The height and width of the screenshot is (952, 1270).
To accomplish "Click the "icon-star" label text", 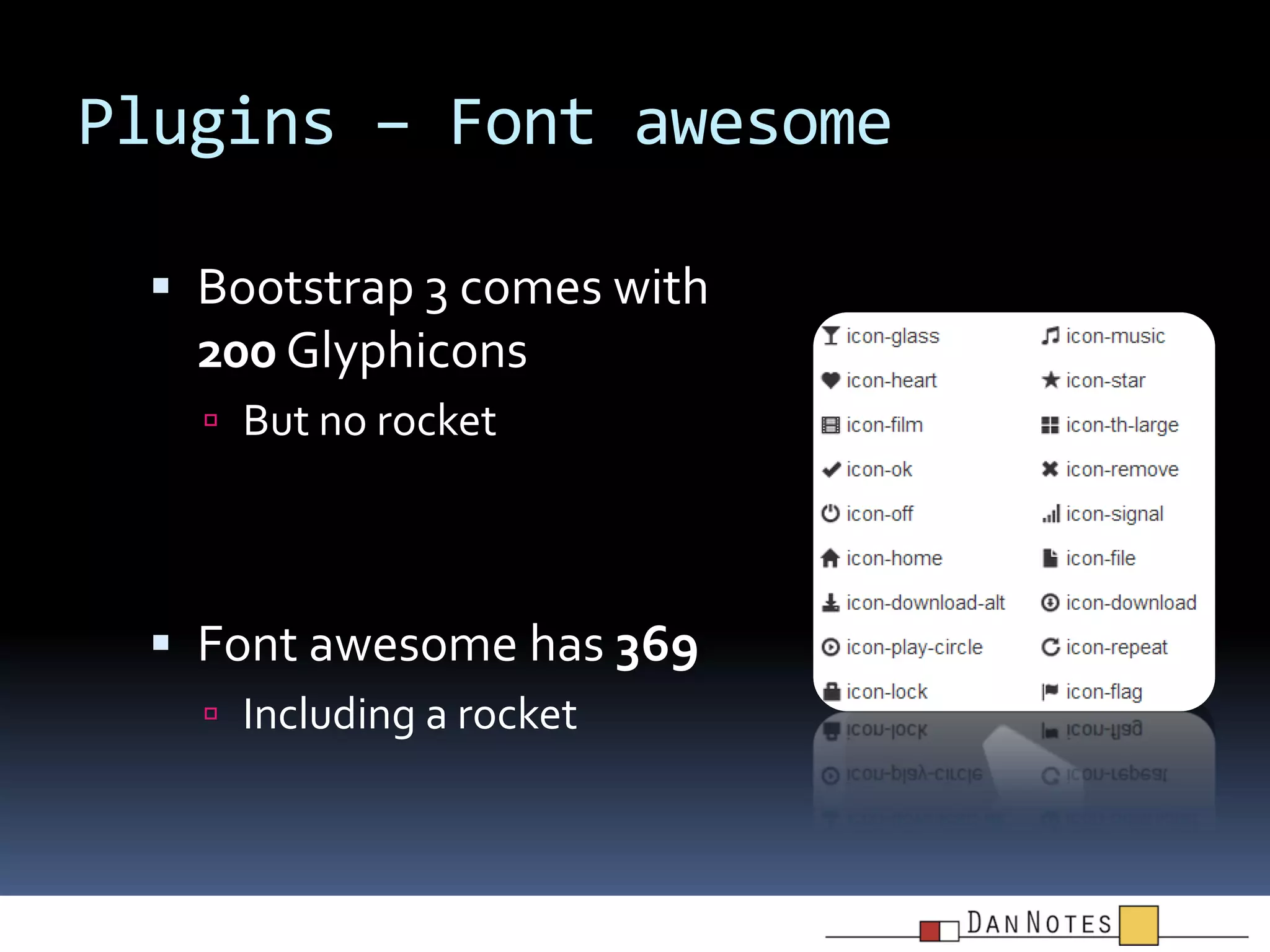I will (1106, 381).
